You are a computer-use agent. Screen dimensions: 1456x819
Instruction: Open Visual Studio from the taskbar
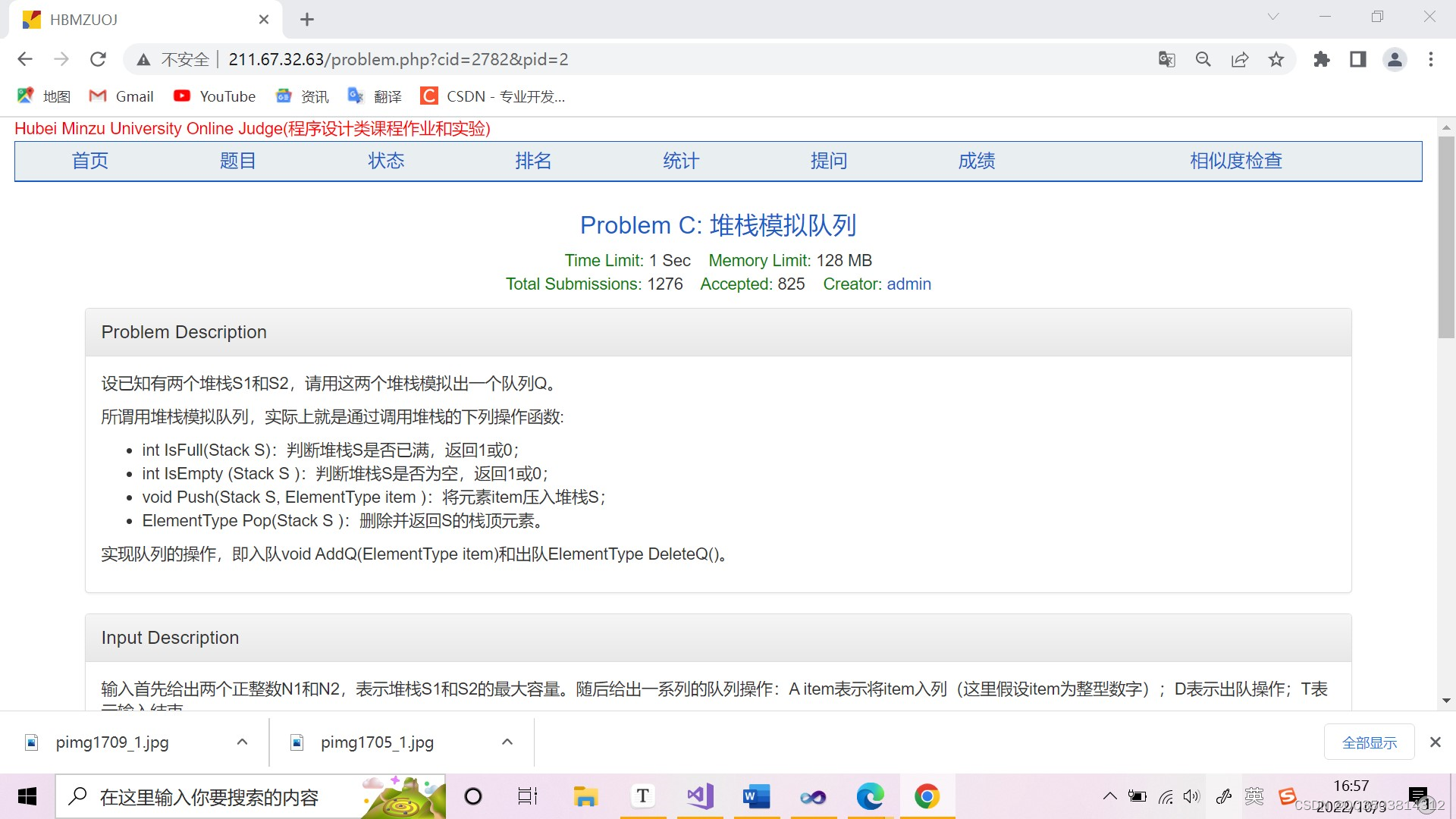pos(699,796)
